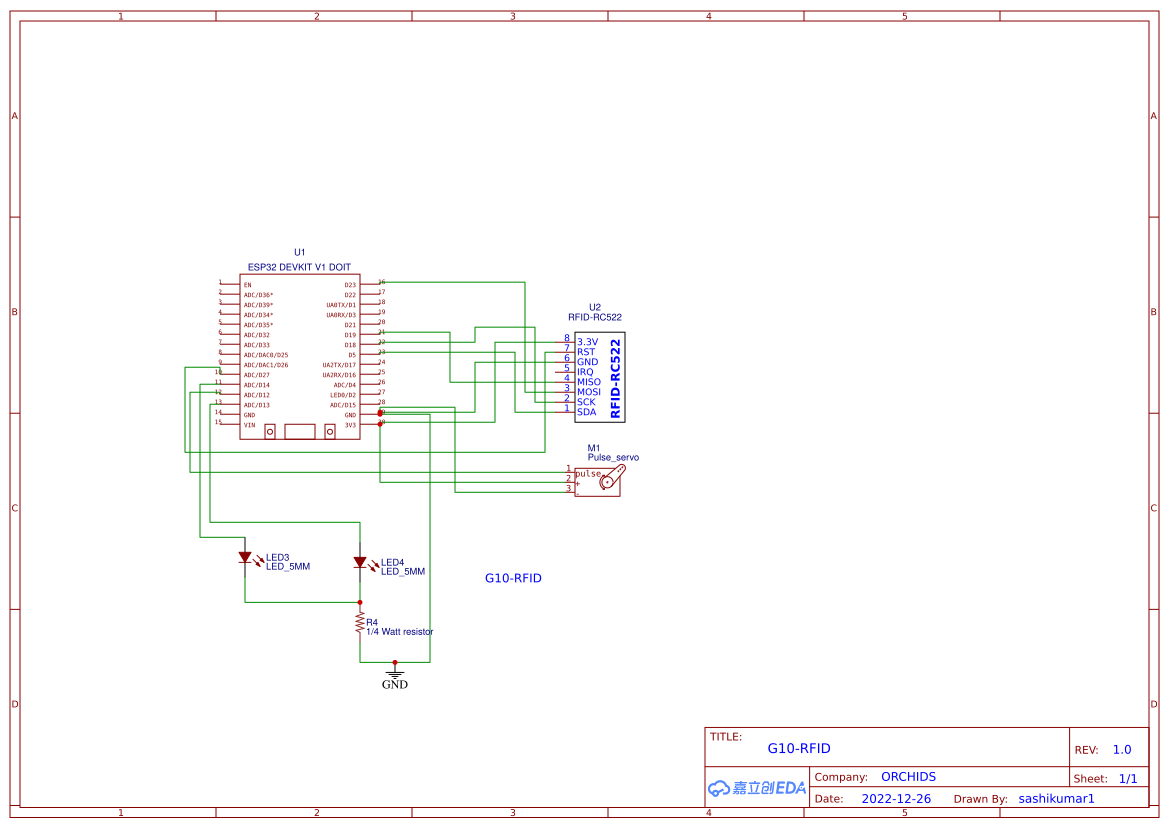1169x828 pixels.
Task: Click the 1/4 Watt resistor label
Action: 400,632
